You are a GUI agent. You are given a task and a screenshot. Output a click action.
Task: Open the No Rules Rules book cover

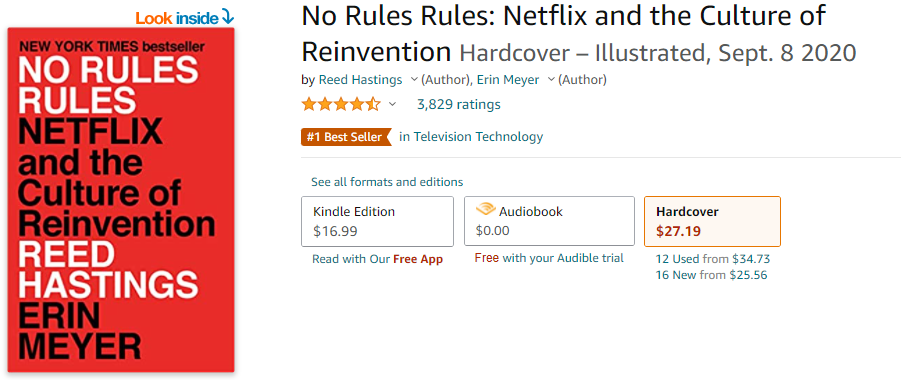click(121, 200)
